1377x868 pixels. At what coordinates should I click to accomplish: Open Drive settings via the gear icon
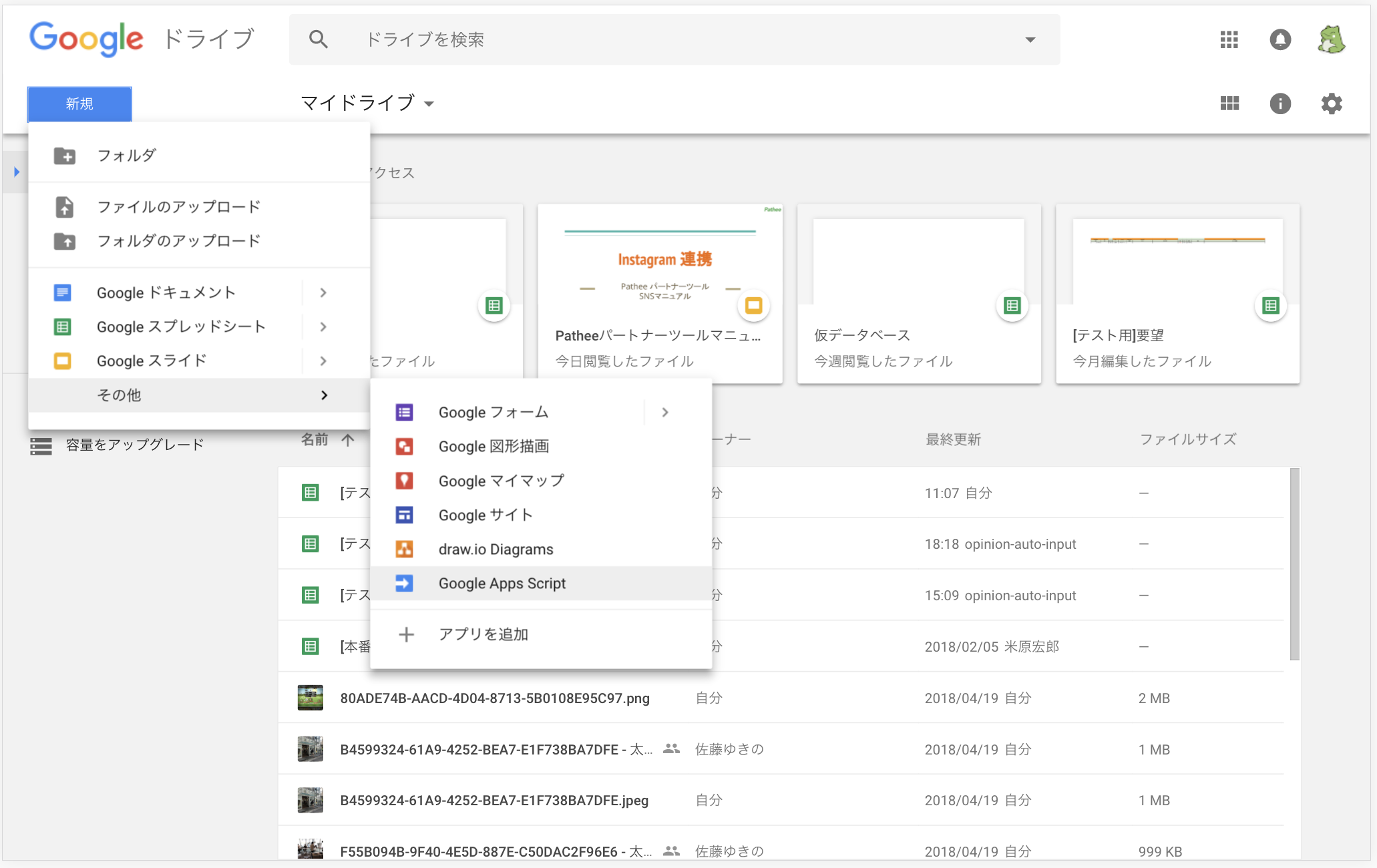pyautogui.click(x=1332, y=103)
